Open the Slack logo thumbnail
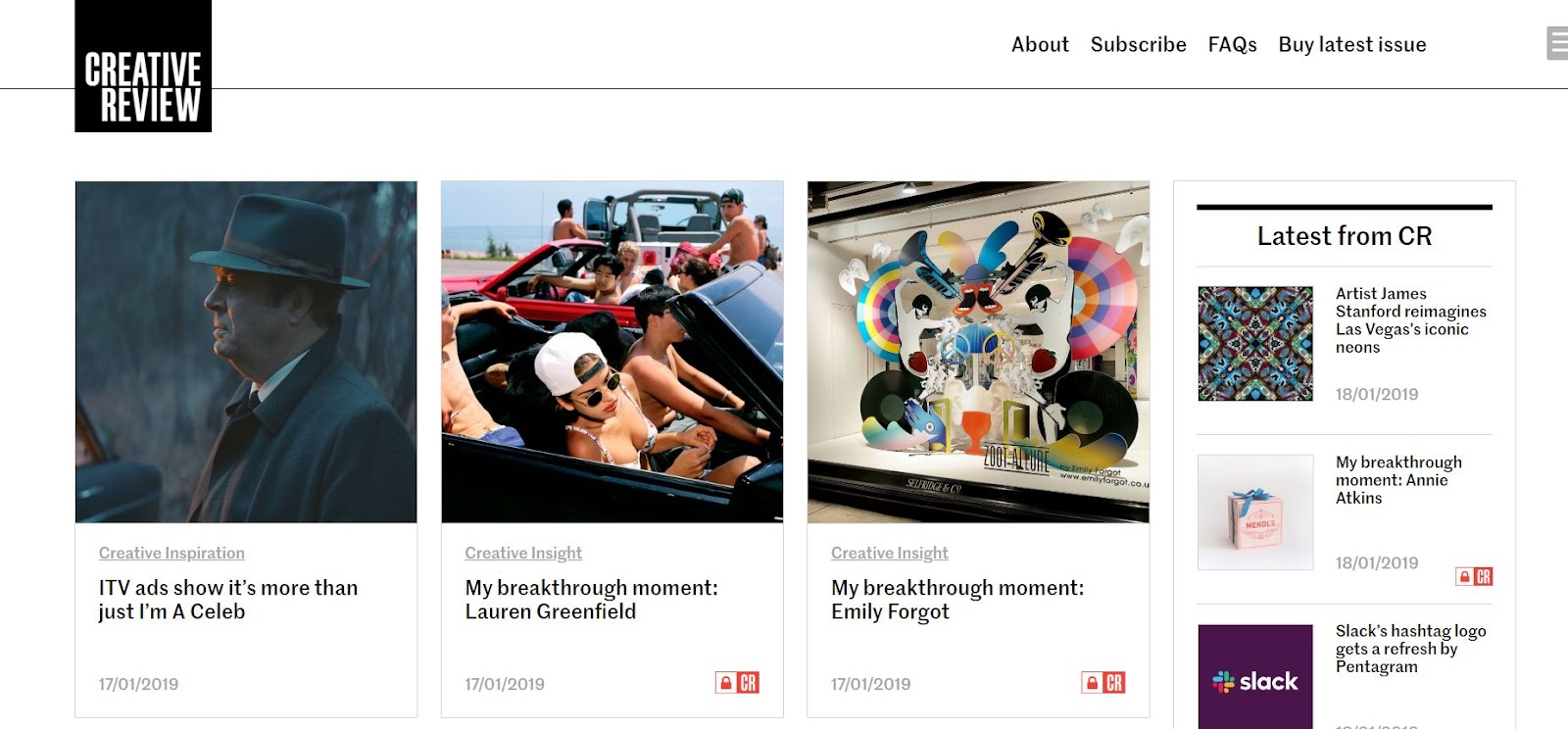Screen dimensions: 1568x729 [x=1255, y=677]
